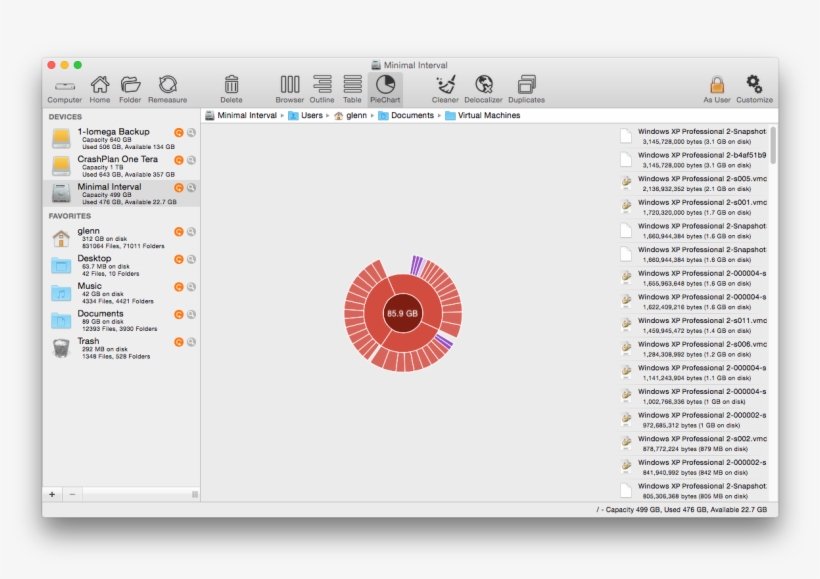This screenshot has width=820, height=579.
Task: Click orange refresh icon for glenn
Action: point(179,232)
